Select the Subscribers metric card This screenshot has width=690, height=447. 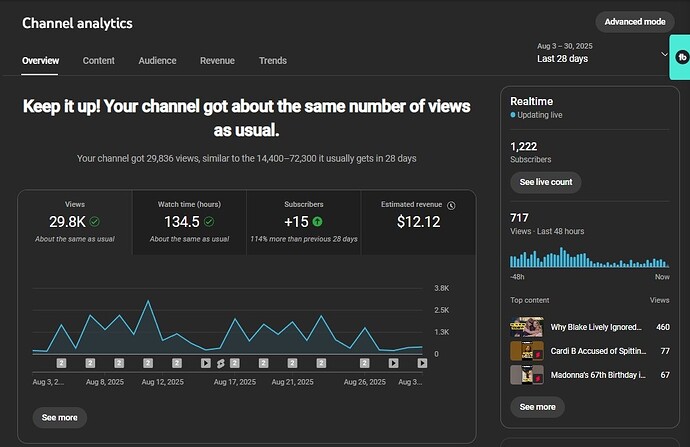pyautogui.click(x=303, y=221)
